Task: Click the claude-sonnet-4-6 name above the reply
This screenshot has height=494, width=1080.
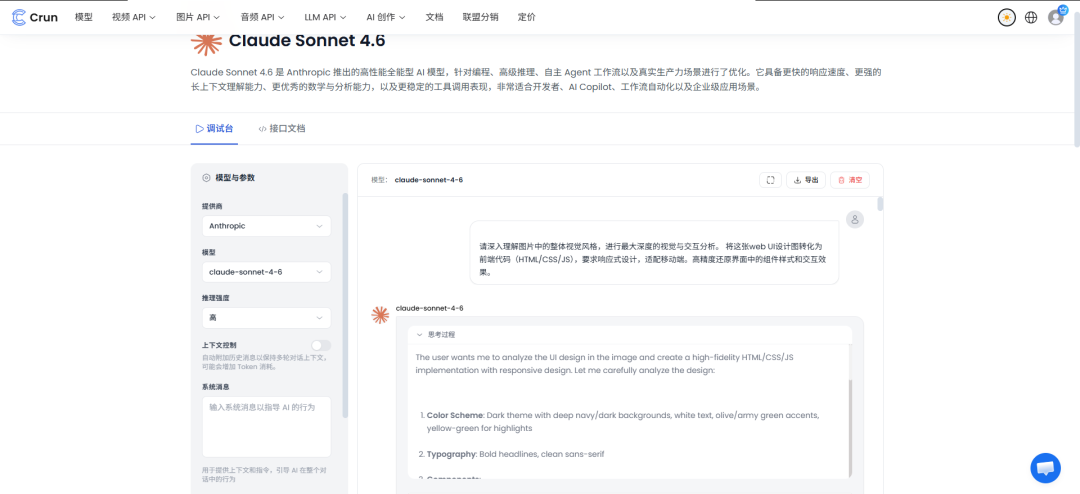Action: click(x=429, y=308)
